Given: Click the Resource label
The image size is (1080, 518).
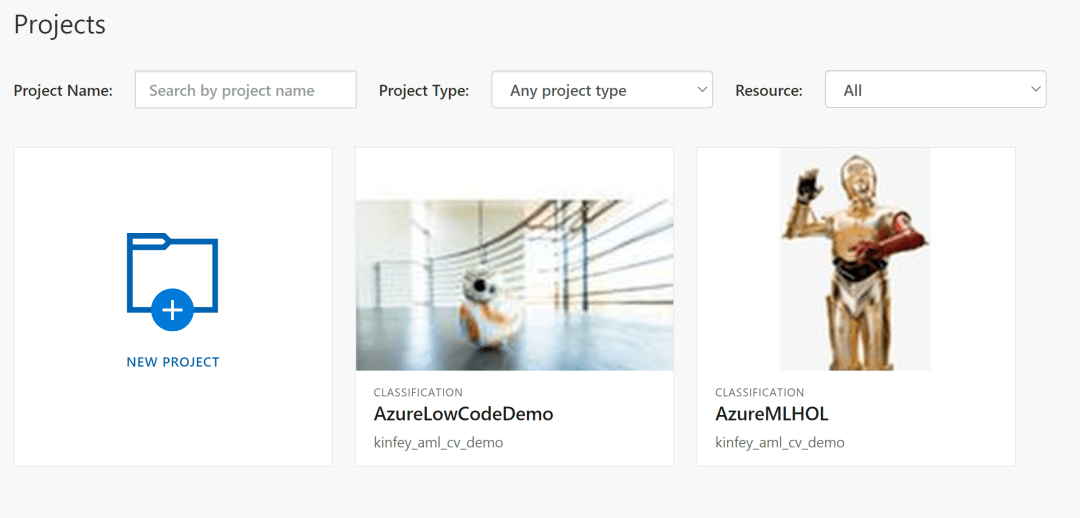Looking at the screenshot, I should click(769, 90).
